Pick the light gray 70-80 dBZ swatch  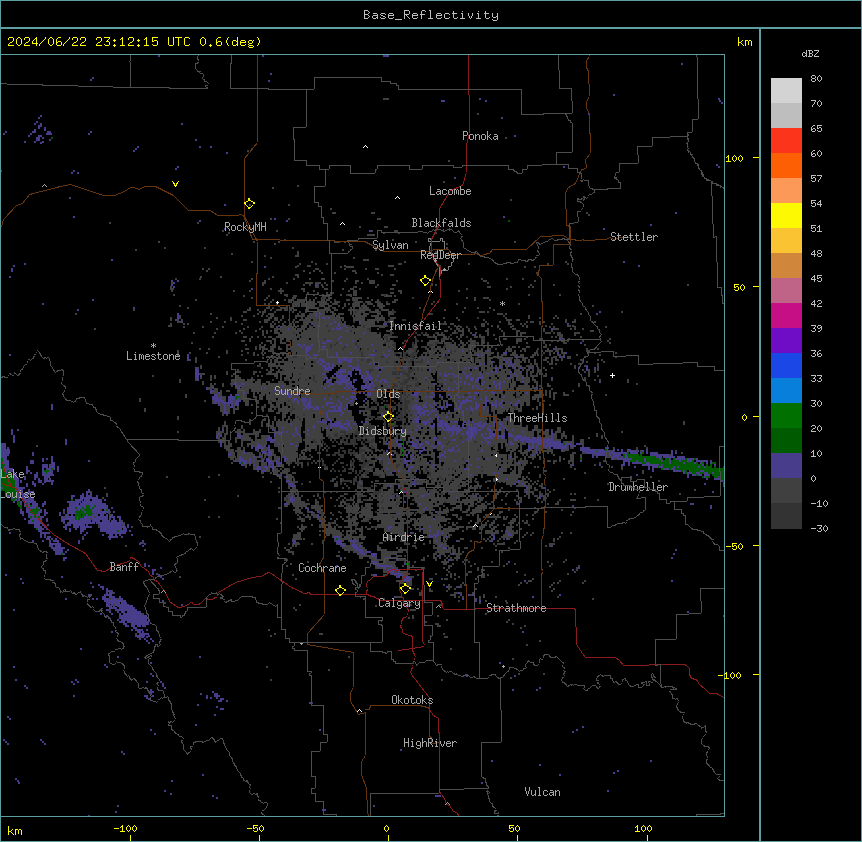click(x=786, y=91)
